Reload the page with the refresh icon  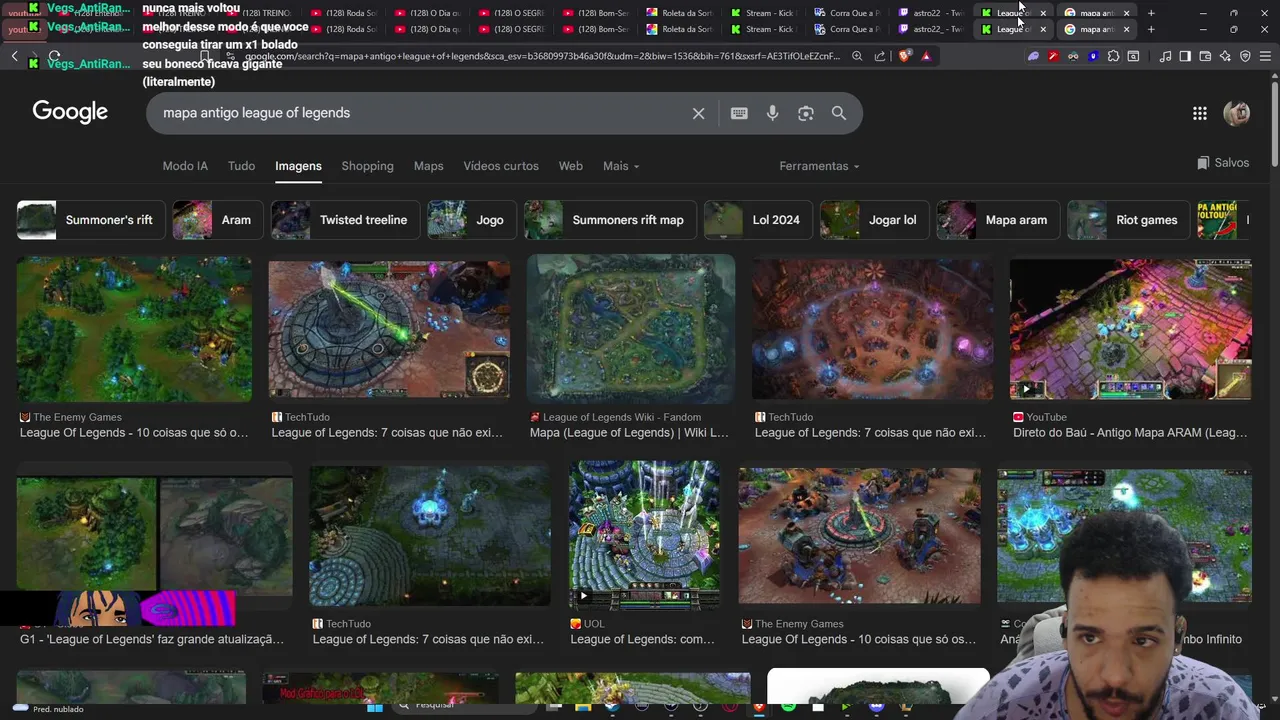pos(54,56)
